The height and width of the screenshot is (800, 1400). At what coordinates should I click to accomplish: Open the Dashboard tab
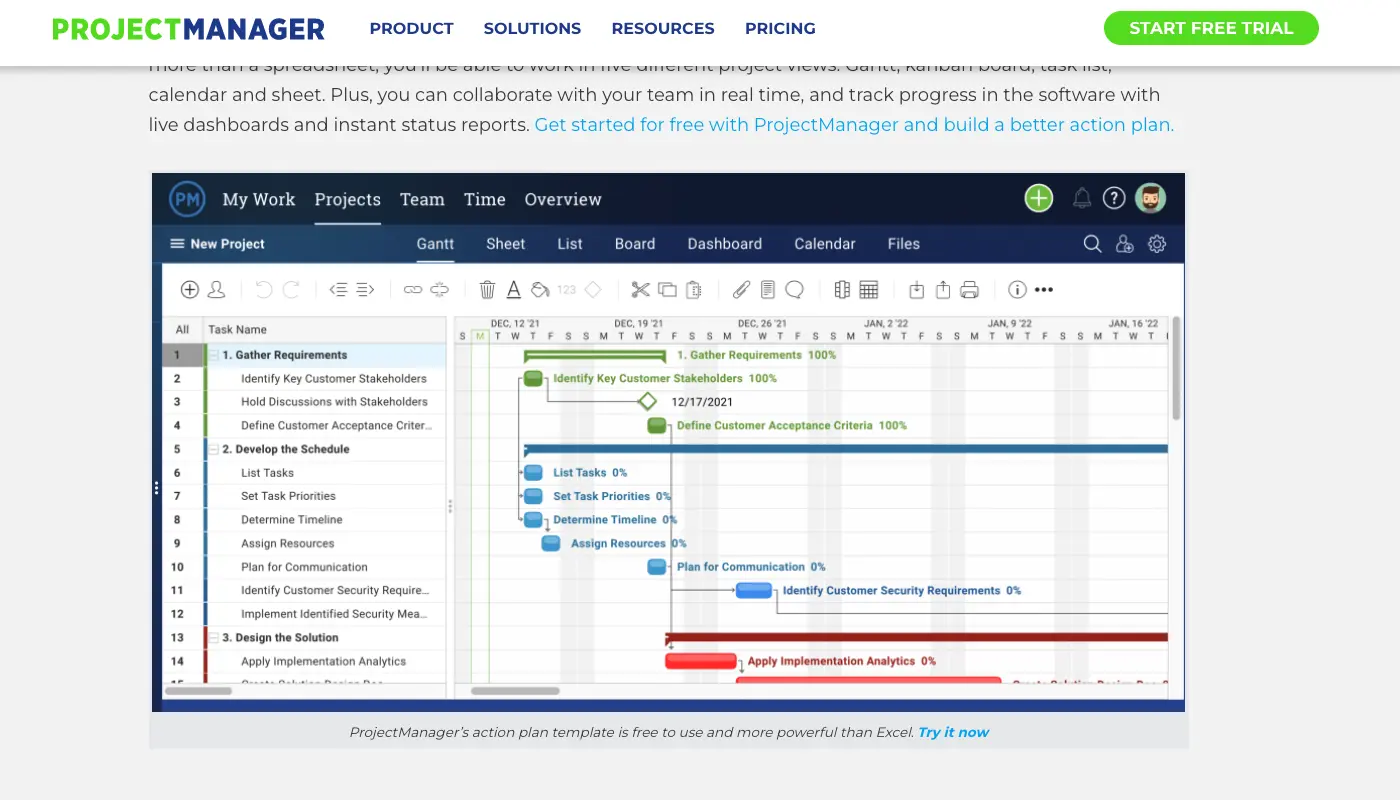(x=725, y=244)
